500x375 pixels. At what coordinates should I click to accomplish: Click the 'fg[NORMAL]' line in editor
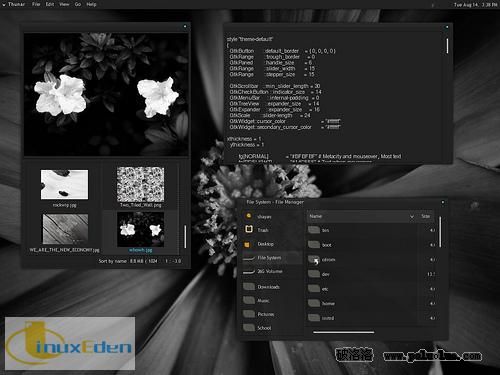pos(320,156)
